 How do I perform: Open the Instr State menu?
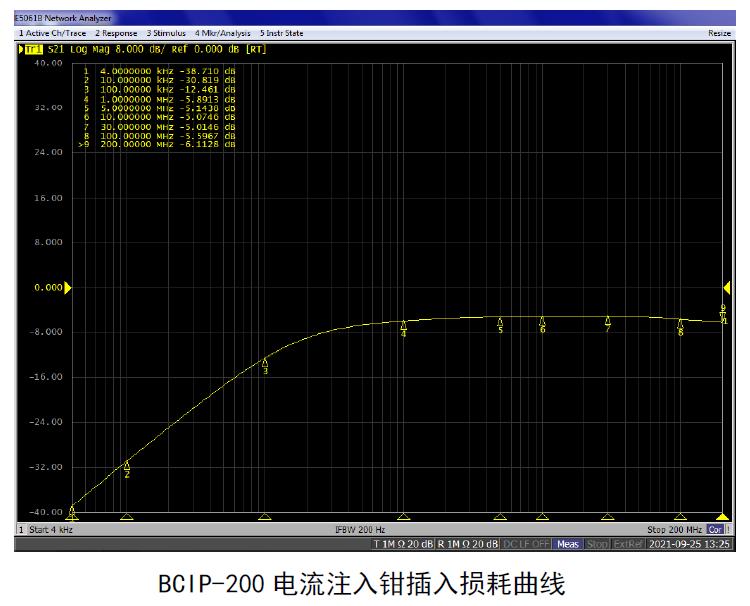click(282, 33)
